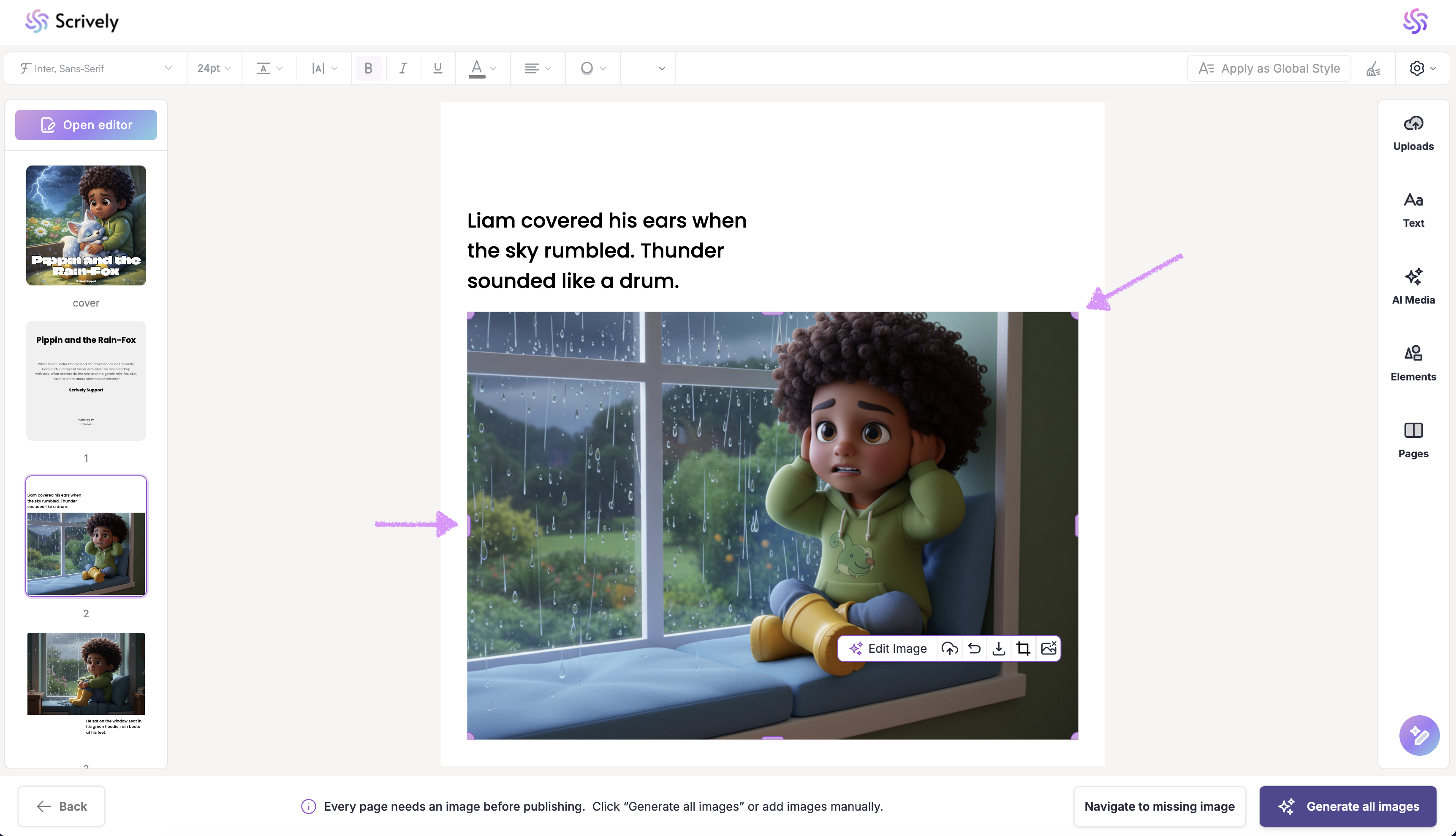Click the remove image icon

click(x=1049, y=648)
